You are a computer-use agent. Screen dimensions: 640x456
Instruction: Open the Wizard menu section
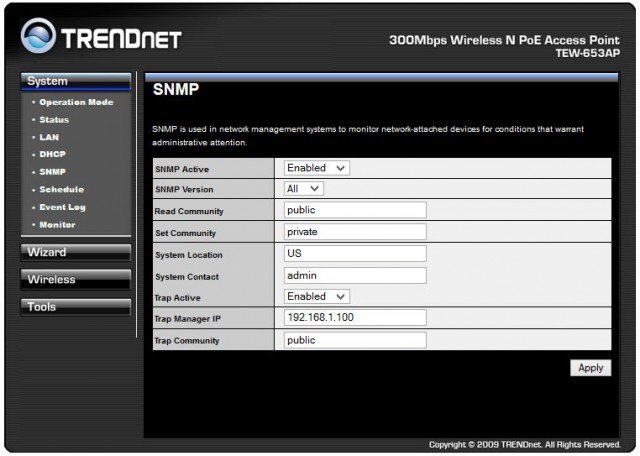[x=75, y=252]
